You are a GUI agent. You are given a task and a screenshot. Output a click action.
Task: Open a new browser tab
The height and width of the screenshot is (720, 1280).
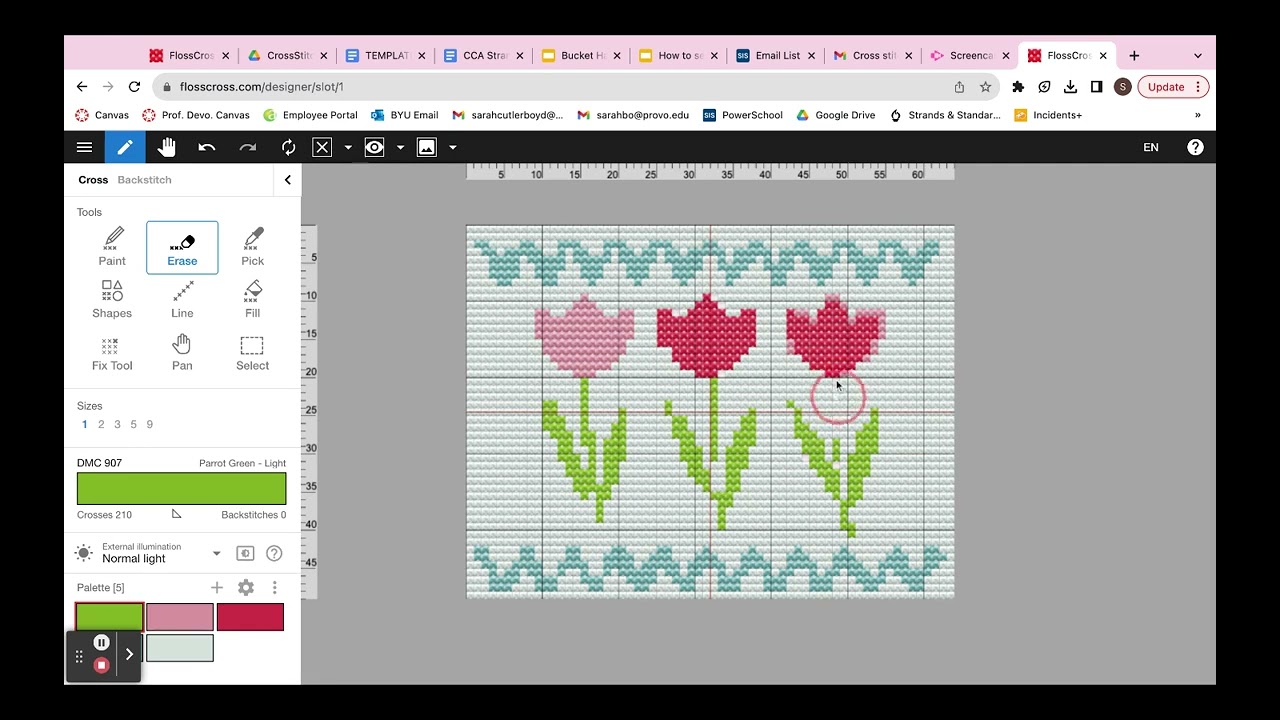point(1134,56)
